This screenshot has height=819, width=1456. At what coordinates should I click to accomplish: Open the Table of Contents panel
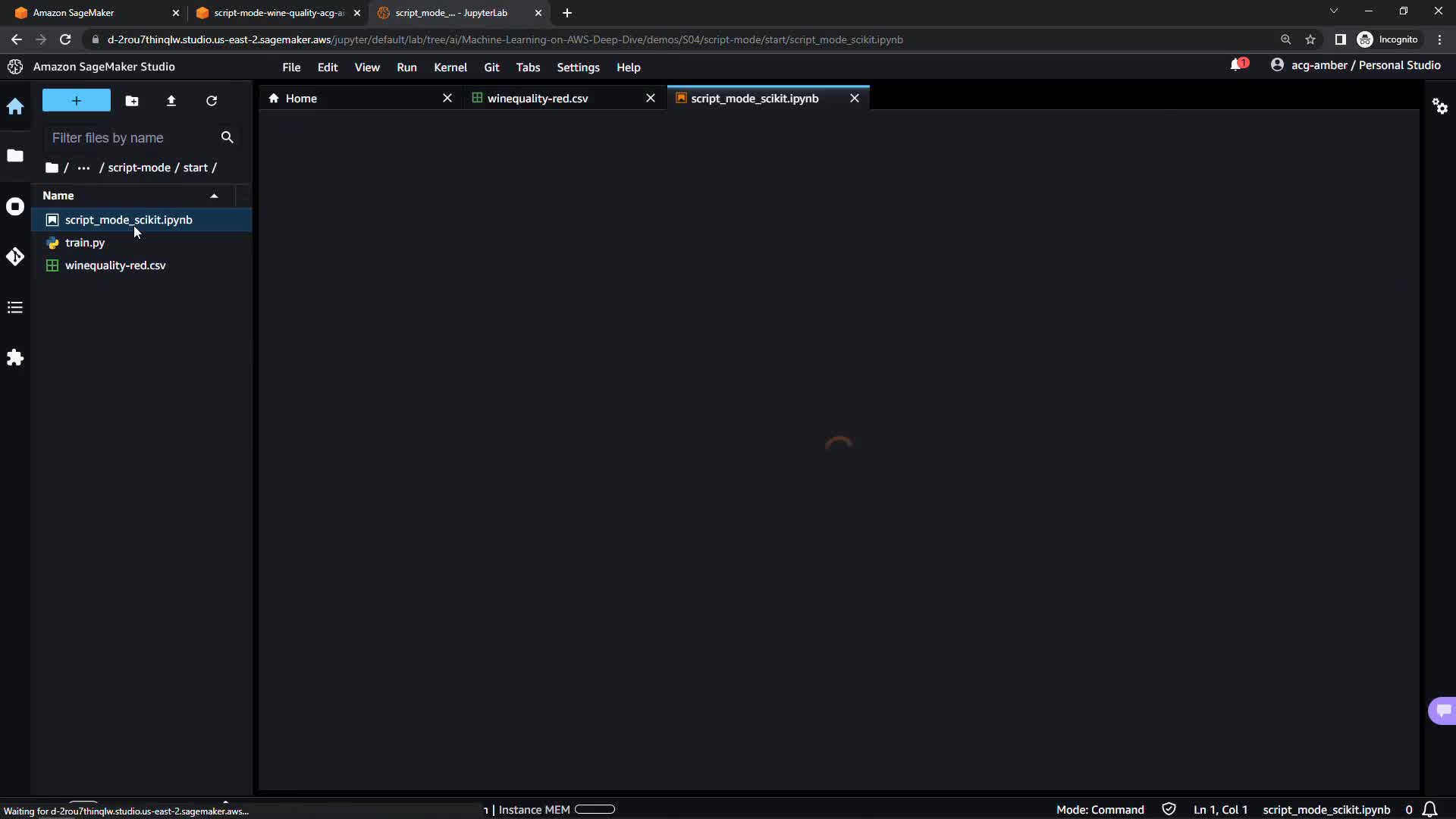[15, 307]
